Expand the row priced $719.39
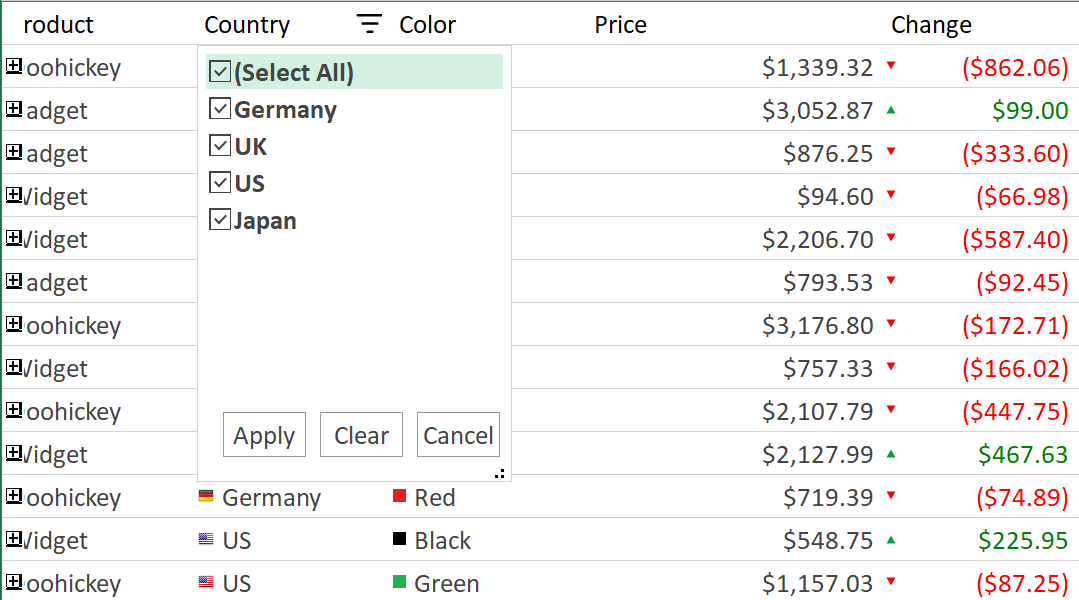 [14, 496]
